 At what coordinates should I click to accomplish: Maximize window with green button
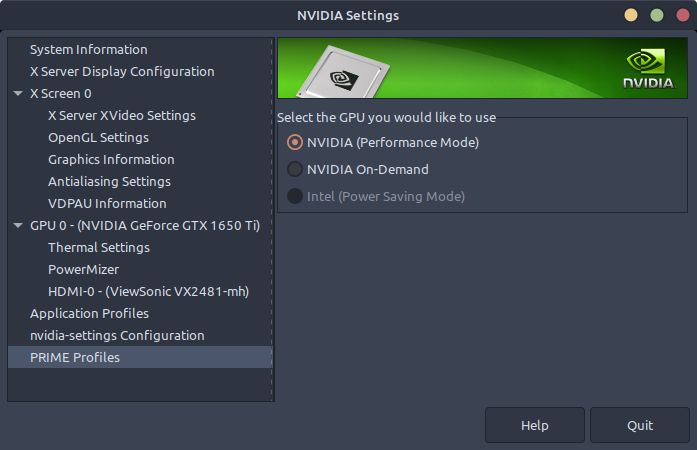point(657,15)
